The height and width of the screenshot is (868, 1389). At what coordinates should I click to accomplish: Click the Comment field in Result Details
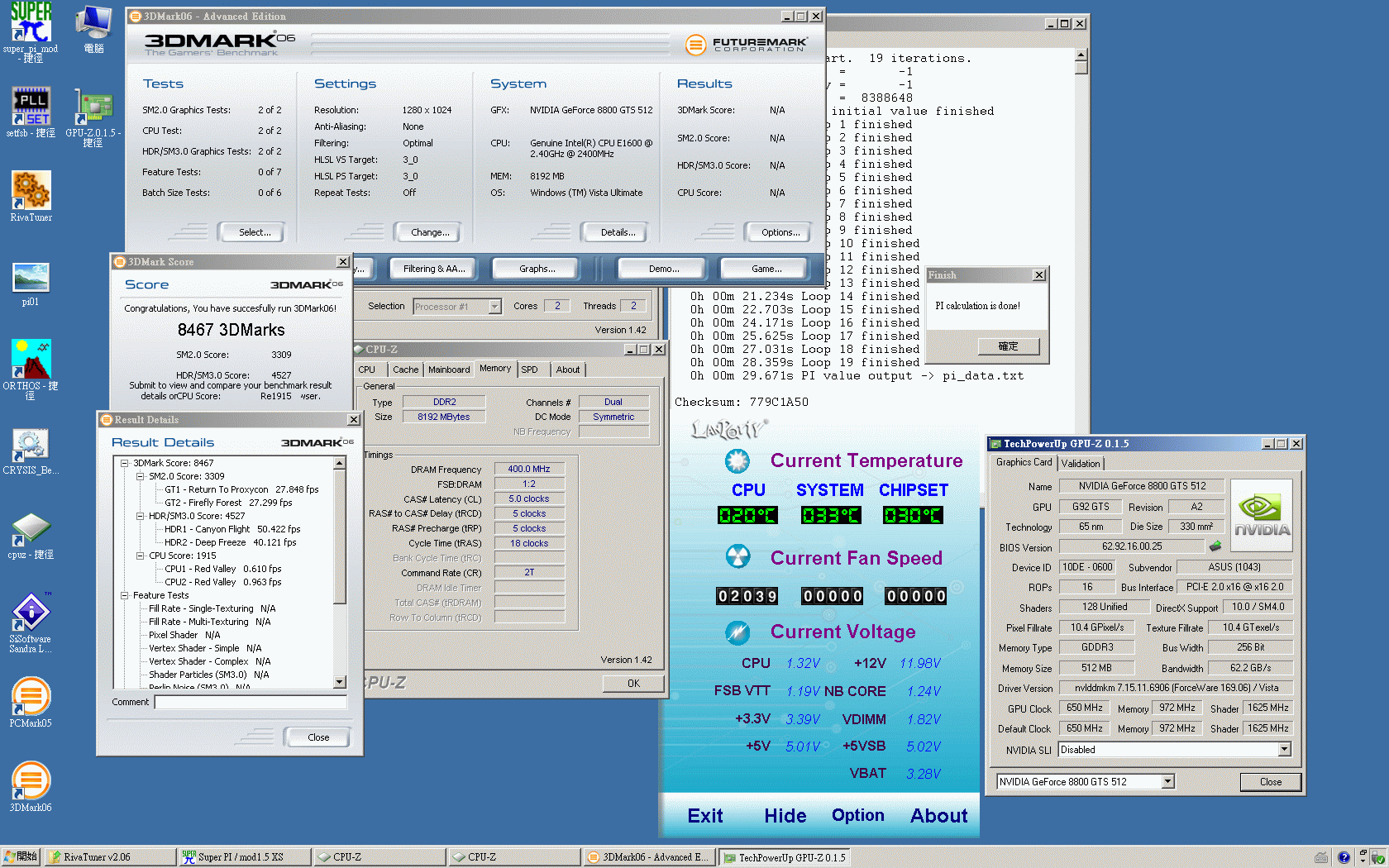[x=251, y=703]
